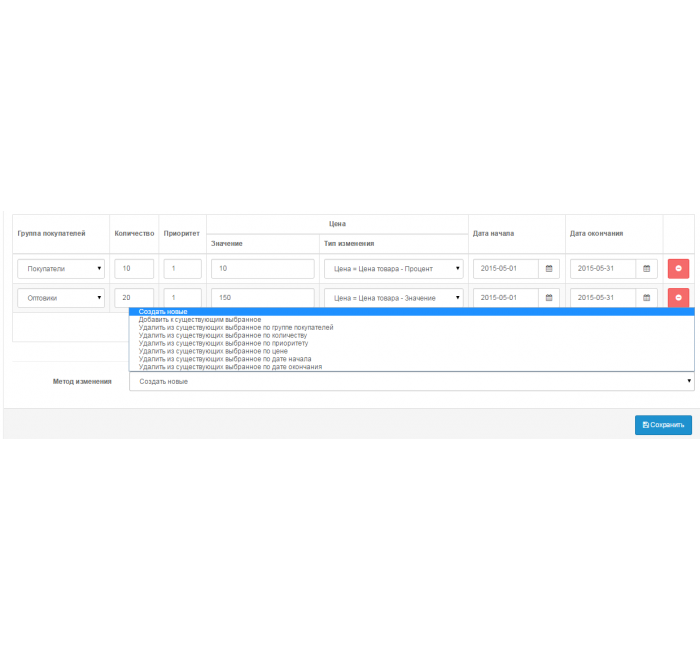
Task: Focus priority field in Покупатели row
Action: coord(182,269)
